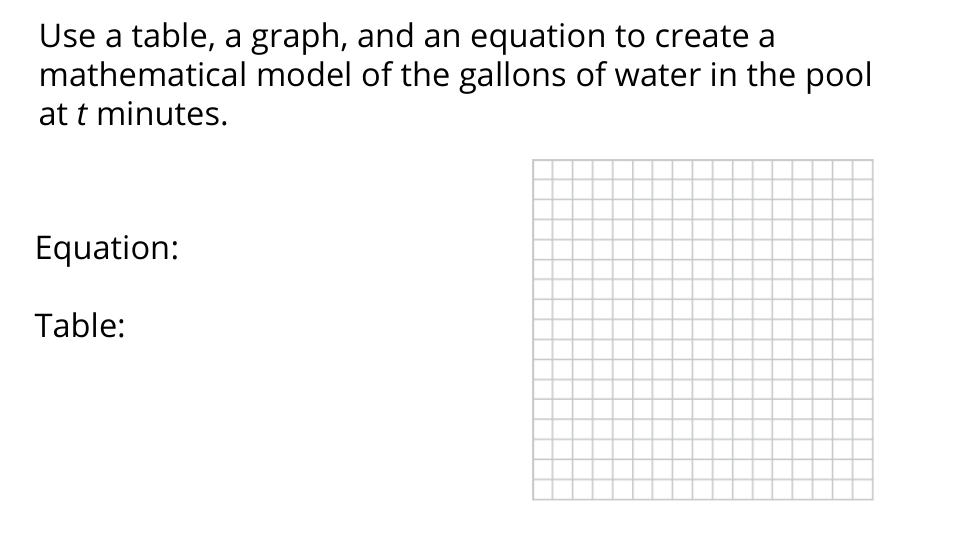Screen dimensions: 978x550
Task: Click the bottom-right cell of the grid
Action: (862, 491)
